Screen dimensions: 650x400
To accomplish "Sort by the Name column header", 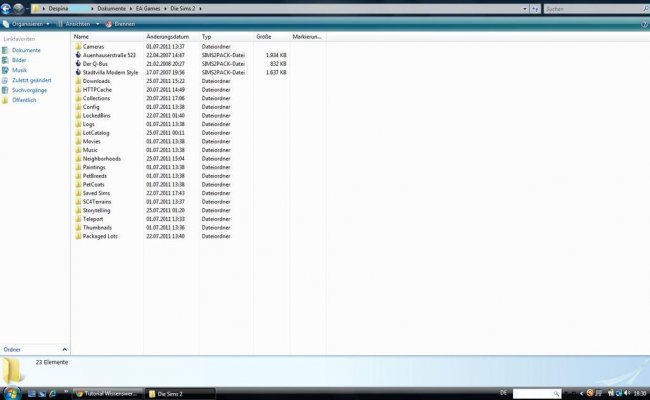I will pyautogui.click(x=107, y=36).
